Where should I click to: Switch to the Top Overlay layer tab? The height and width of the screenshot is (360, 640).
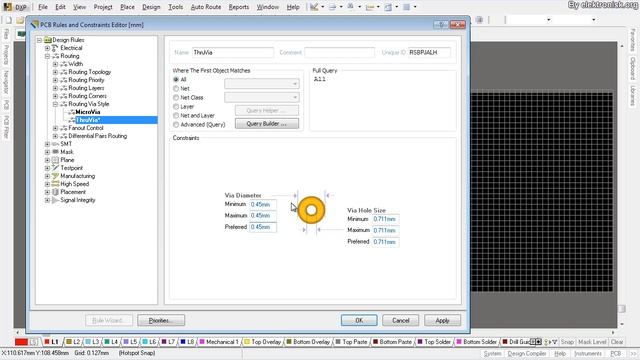click(262, 342)
